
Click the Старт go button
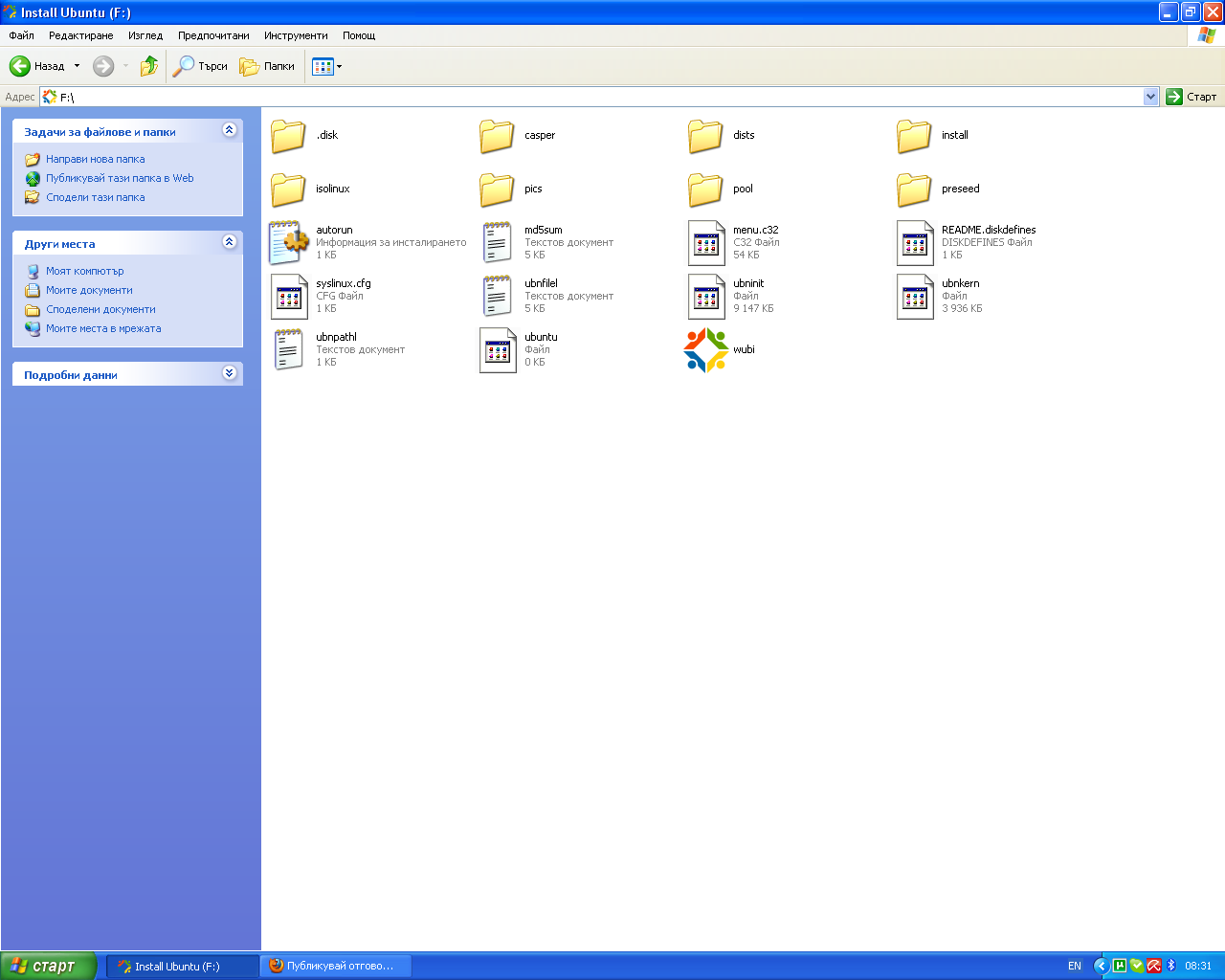1192,97
